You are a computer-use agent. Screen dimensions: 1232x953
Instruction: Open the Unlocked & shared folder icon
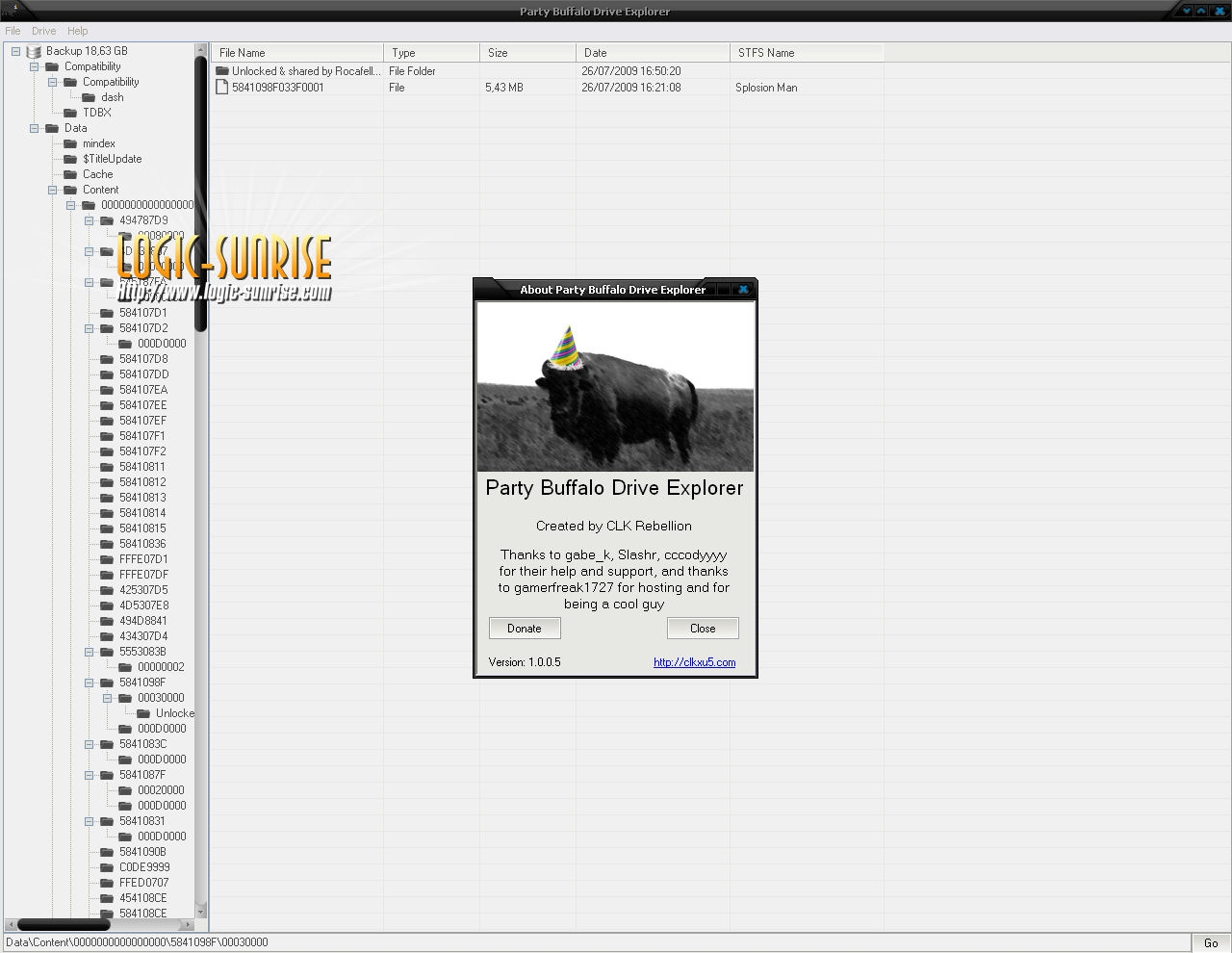click(222, 71)
